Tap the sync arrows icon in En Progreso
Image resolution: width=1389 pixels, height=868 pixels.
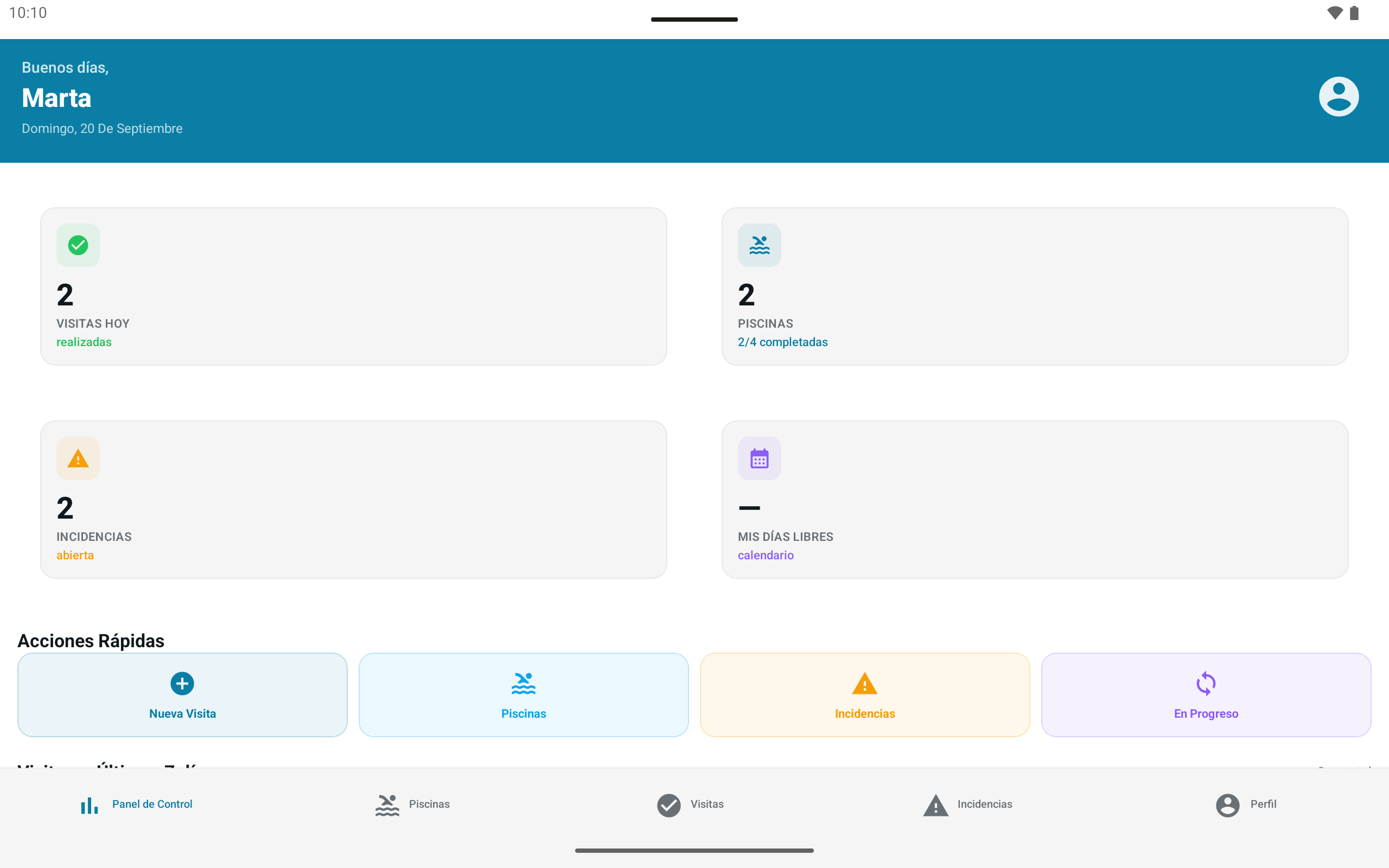coord(1206,683)
